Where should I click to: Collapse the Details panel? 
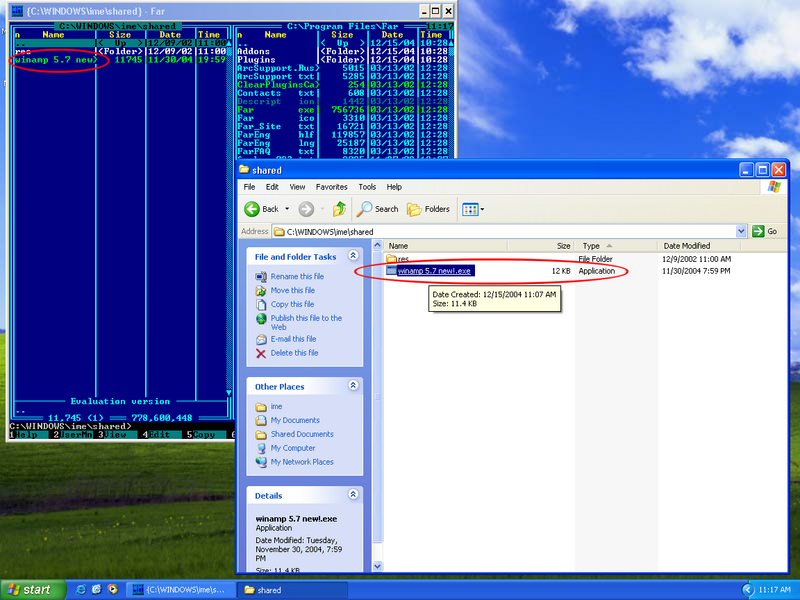pos(353,494)
